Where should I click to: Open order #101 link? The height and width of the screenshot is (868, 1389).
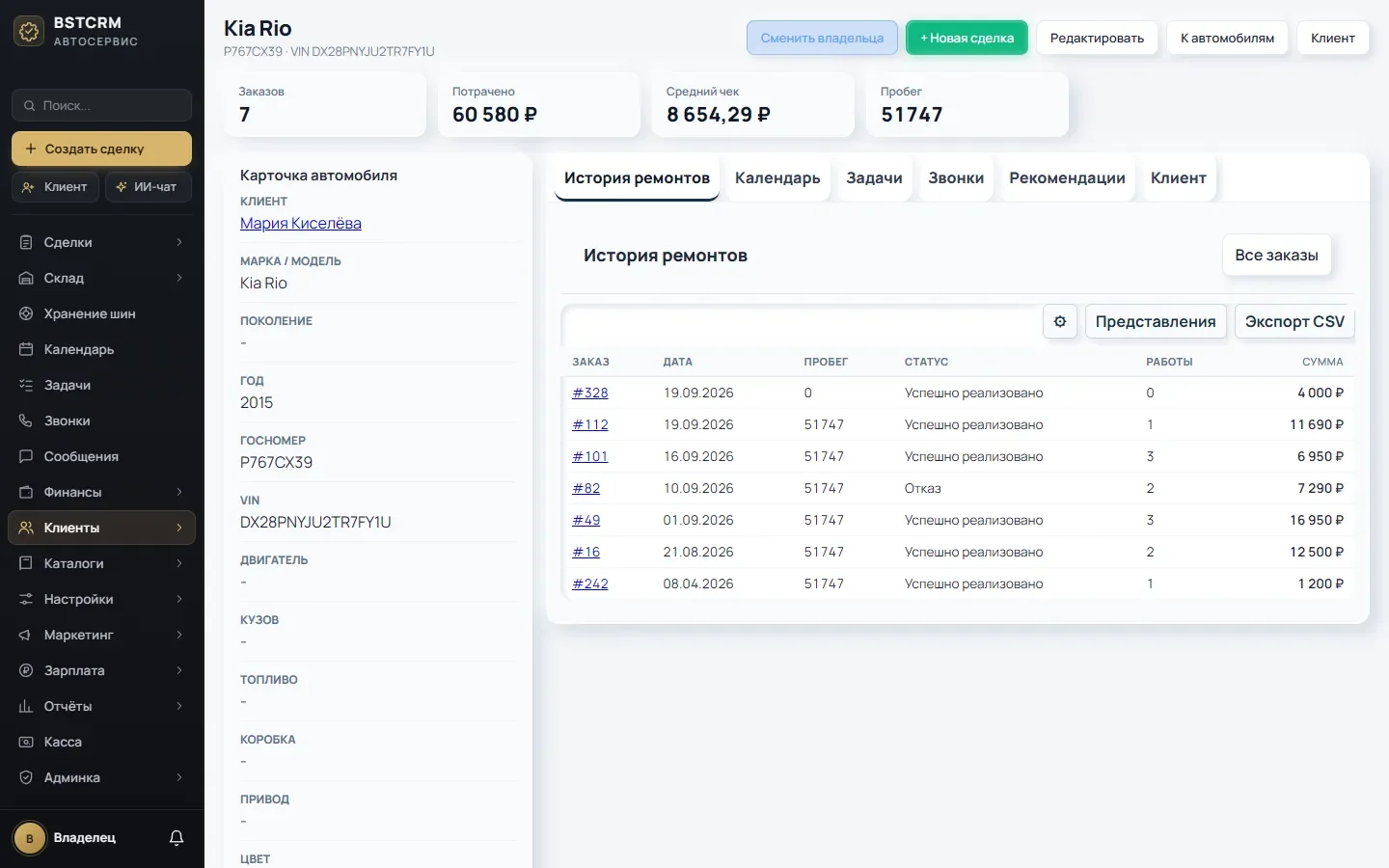point(590,456)
